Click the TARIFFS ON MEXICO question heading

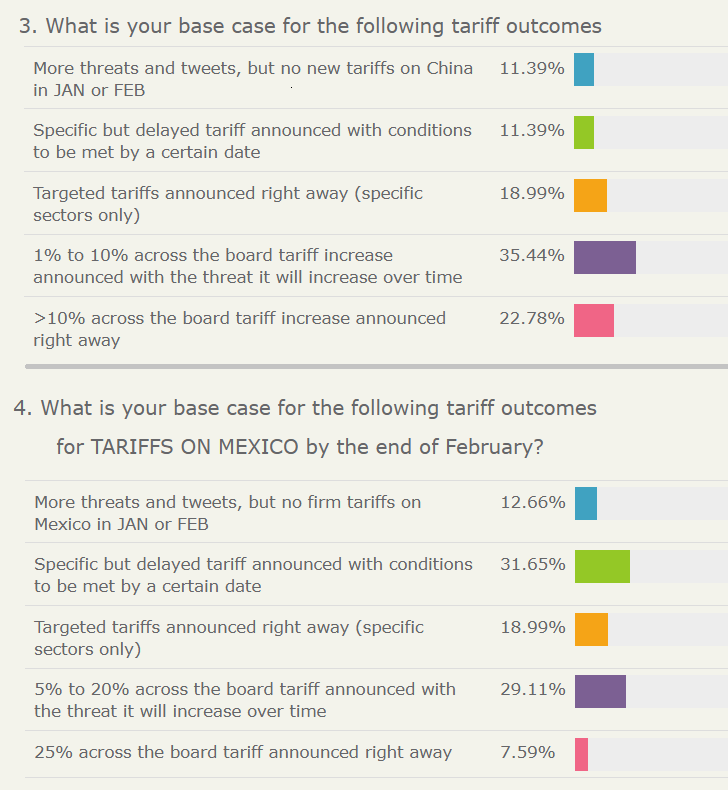coord(305,427)
